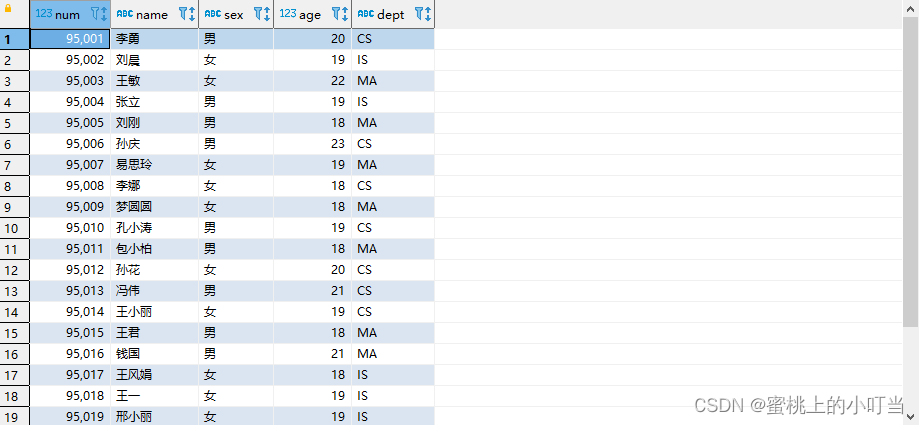Image resolution: width=919 pixels, height=425 pixels.
Task: Sort by the num column using its arrows
Action: tap(104, 14)
